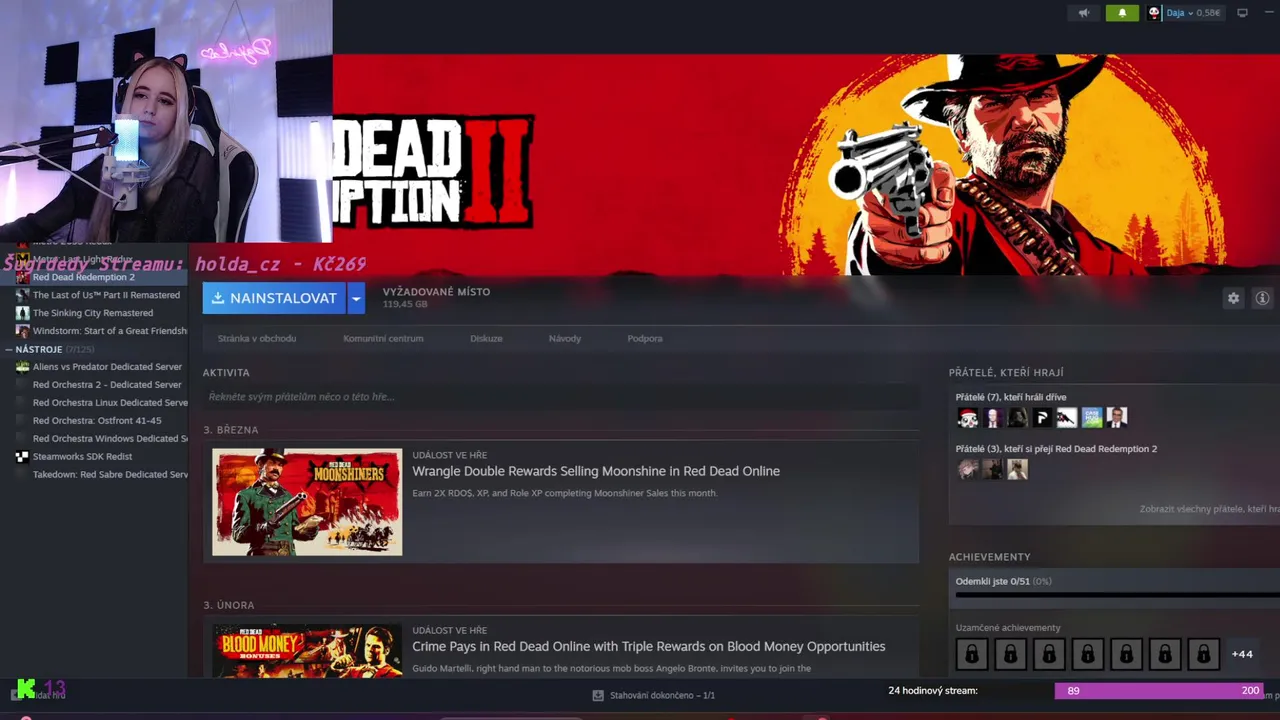The image size is (1280, 720).
Task: Click the Steamworks SDK Redist icon
Action: click(x=22, y=457)
